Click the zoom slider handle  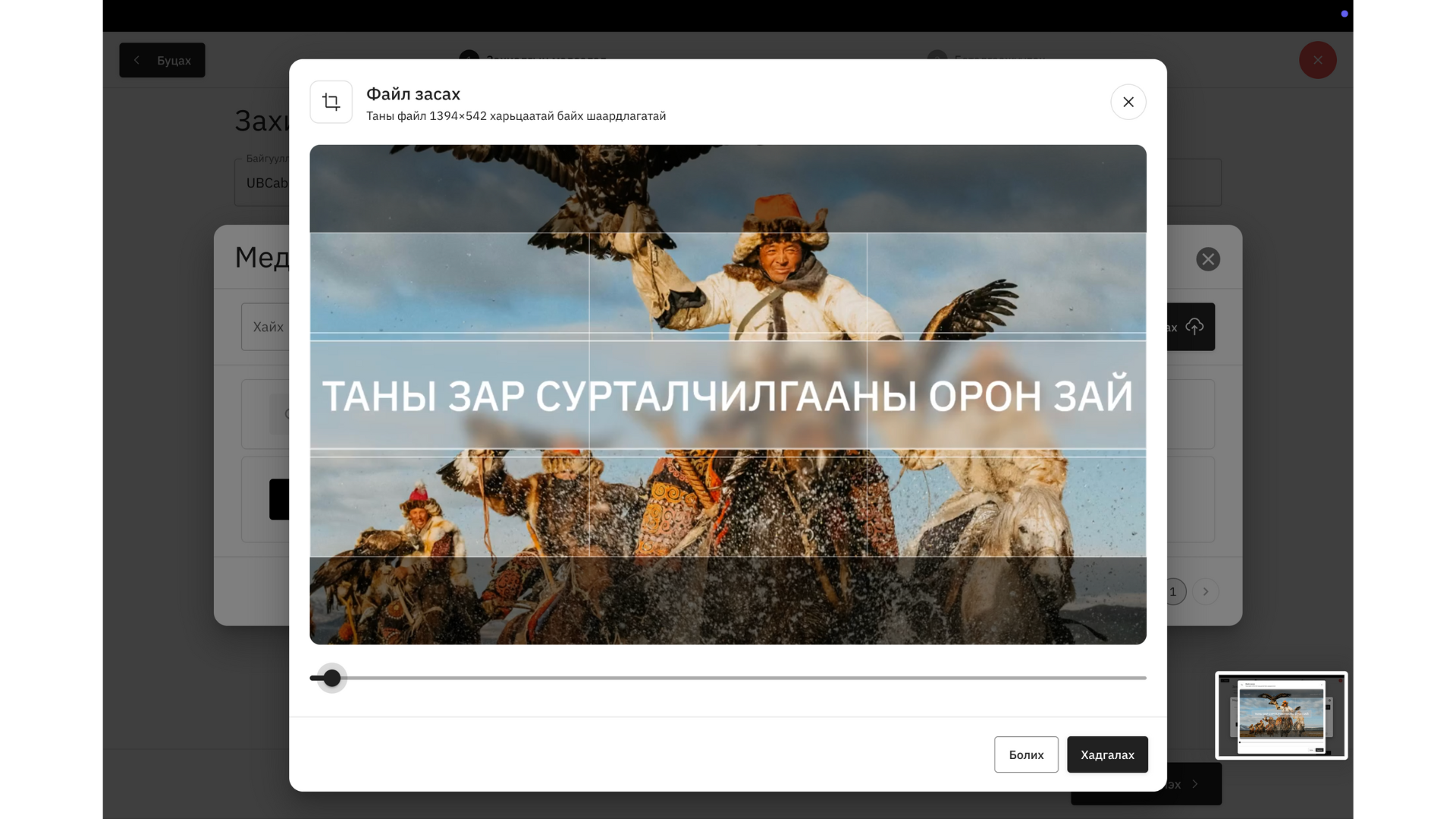pyautogui.click(x=331, y=678)
